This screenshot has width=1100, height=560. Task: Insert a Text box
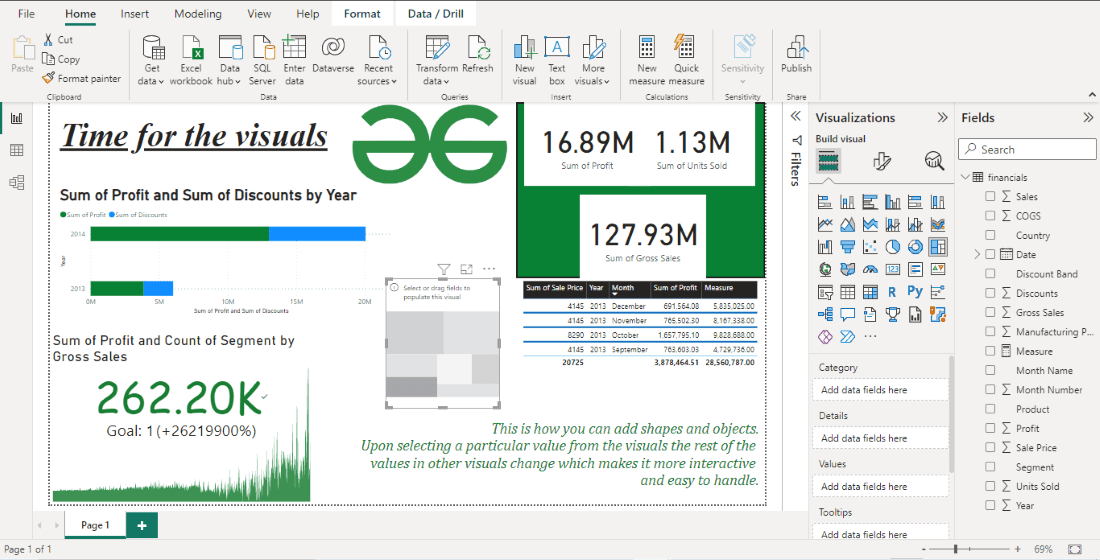point(557,60)
